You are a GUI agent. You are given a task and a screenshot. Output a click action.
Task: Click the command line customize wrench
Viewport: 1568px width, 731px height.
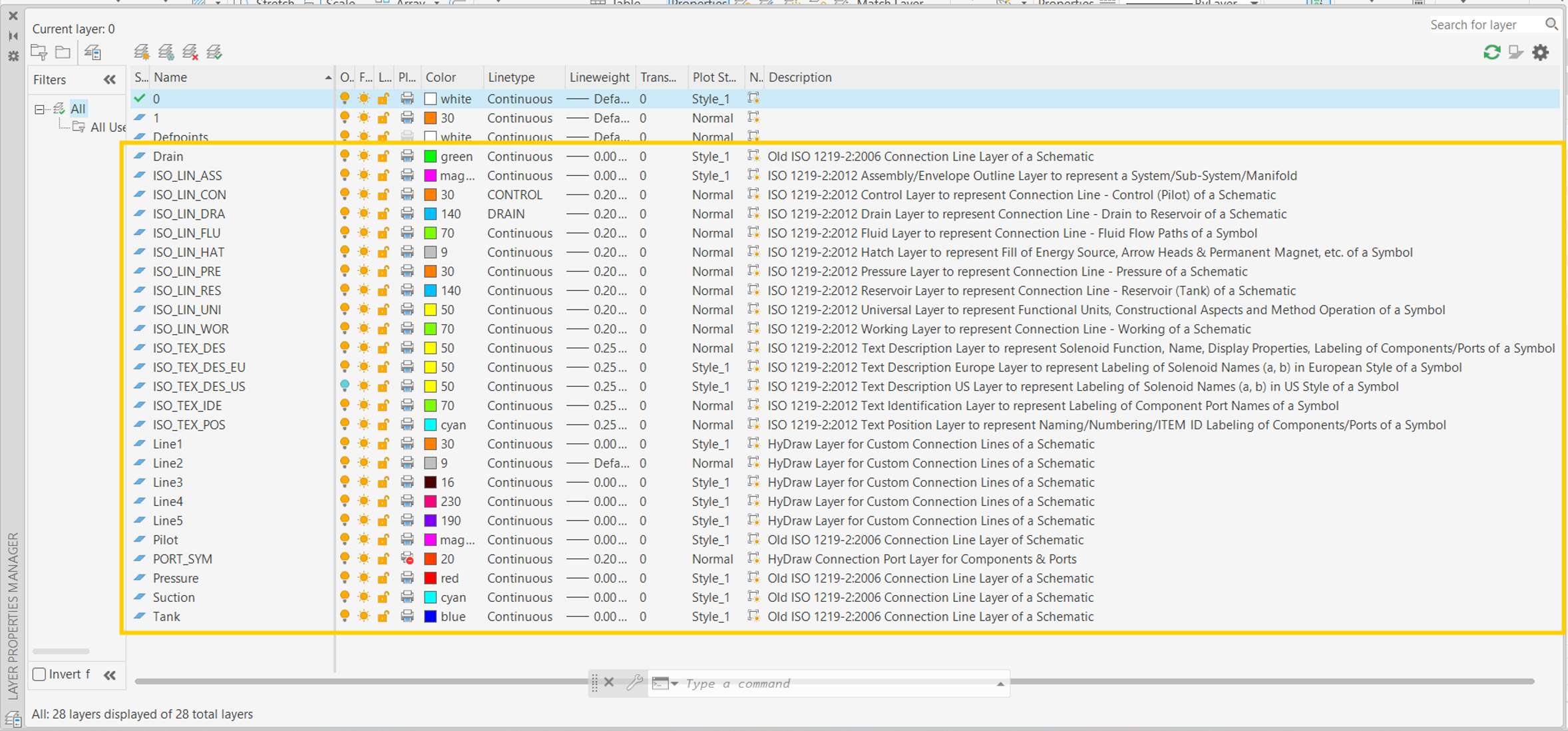(634, 682)
